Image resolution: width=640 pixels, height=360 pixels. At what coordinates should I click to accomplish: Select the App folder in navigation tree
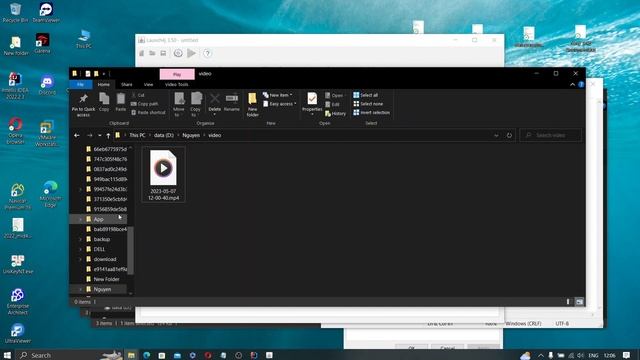(98, 219)
